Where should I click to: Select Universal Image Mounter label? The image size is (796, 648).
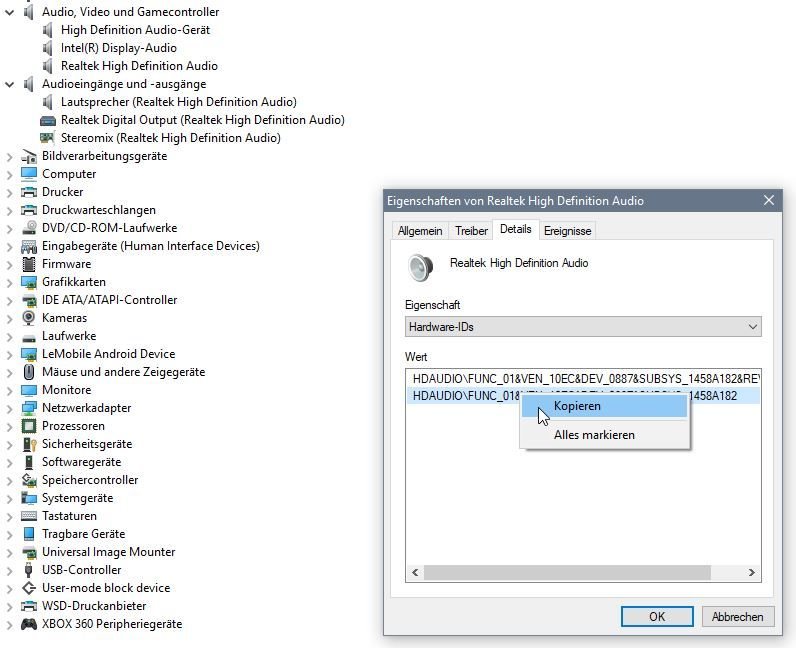click(109, 553)
